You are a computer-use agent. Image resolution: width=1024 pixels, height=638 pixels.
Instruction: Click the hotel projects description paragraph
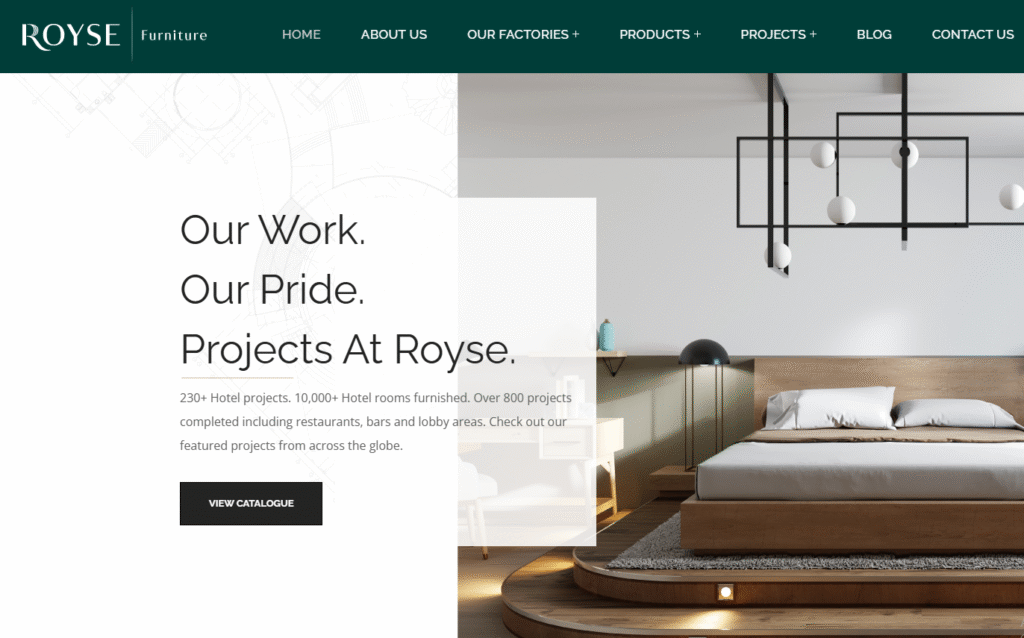pyautogui.click(x=376, y=422)
